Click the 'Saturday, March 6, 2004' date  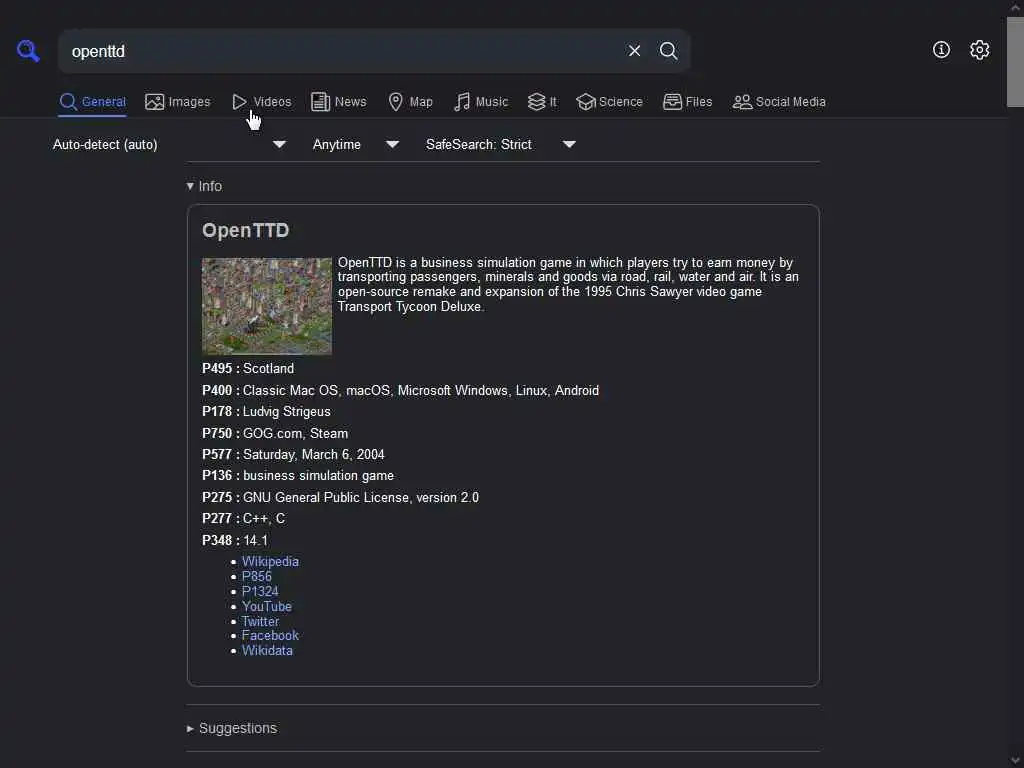[313, 455]
